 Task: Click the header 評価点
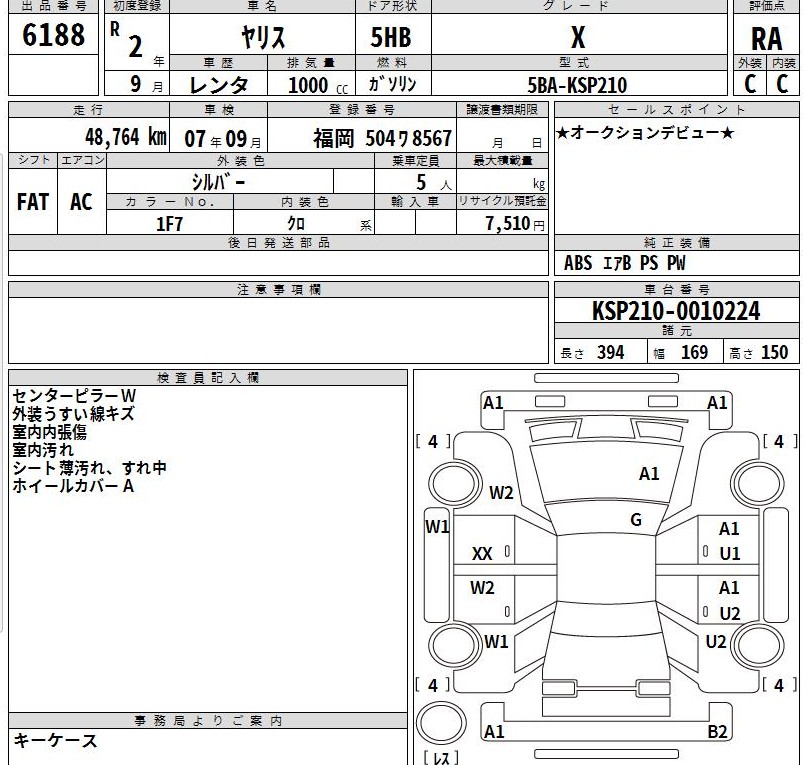(x=766, y=6)
